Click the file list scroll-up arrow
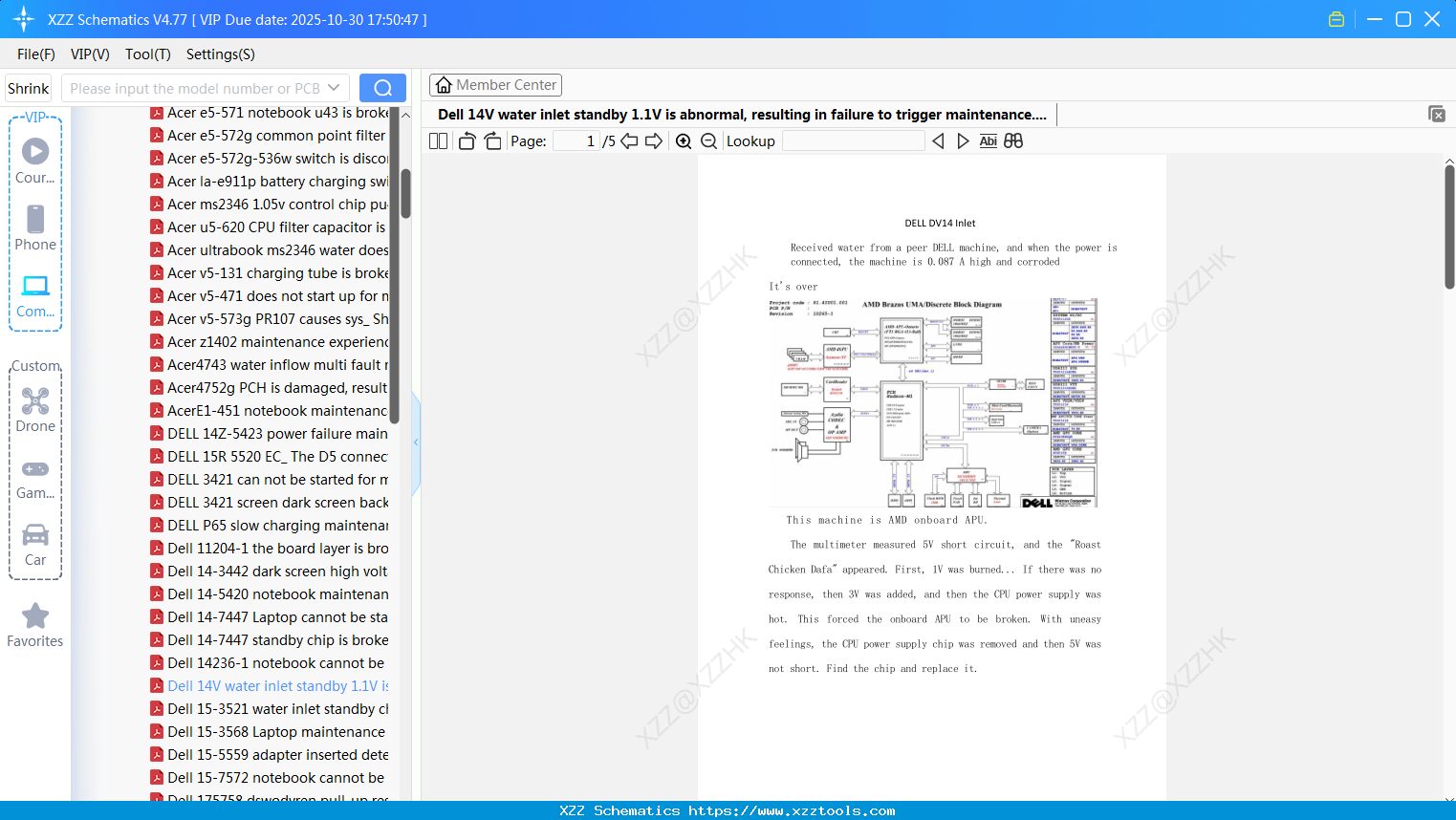The width and height of the screenshot is (1456, 820). (405, 116)
